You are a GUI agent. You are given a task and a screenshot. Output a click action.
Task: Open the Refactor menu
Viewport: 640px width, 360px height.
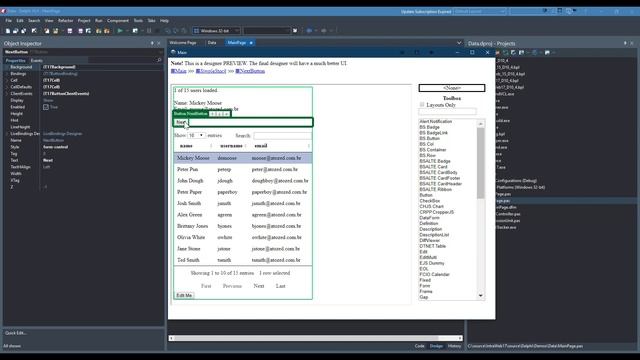tap(65, 20)
